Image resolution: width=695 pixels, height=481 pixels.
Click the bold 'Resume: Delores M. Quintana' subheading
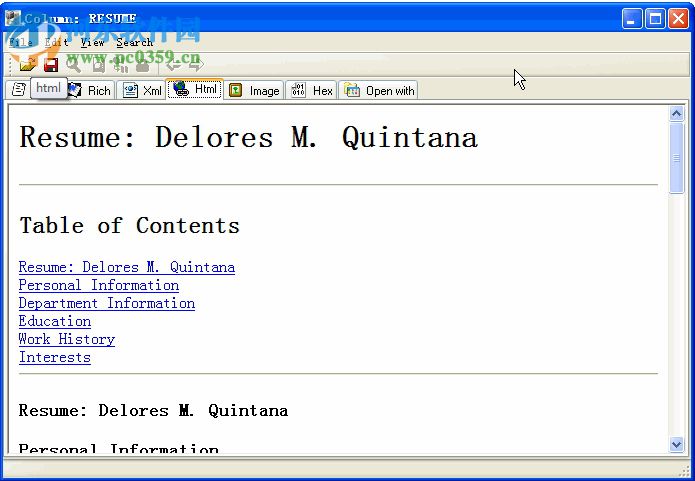153,411
